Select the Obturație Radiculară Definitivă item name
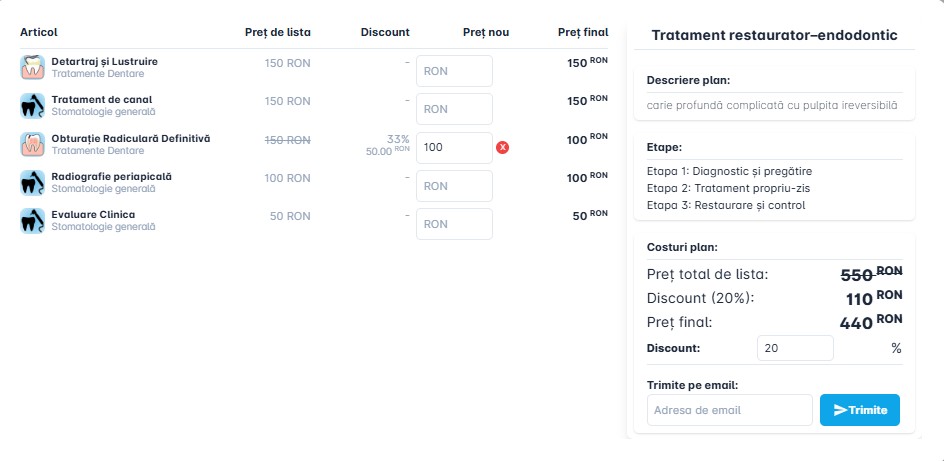944x461 pixels. coord(130,138)
